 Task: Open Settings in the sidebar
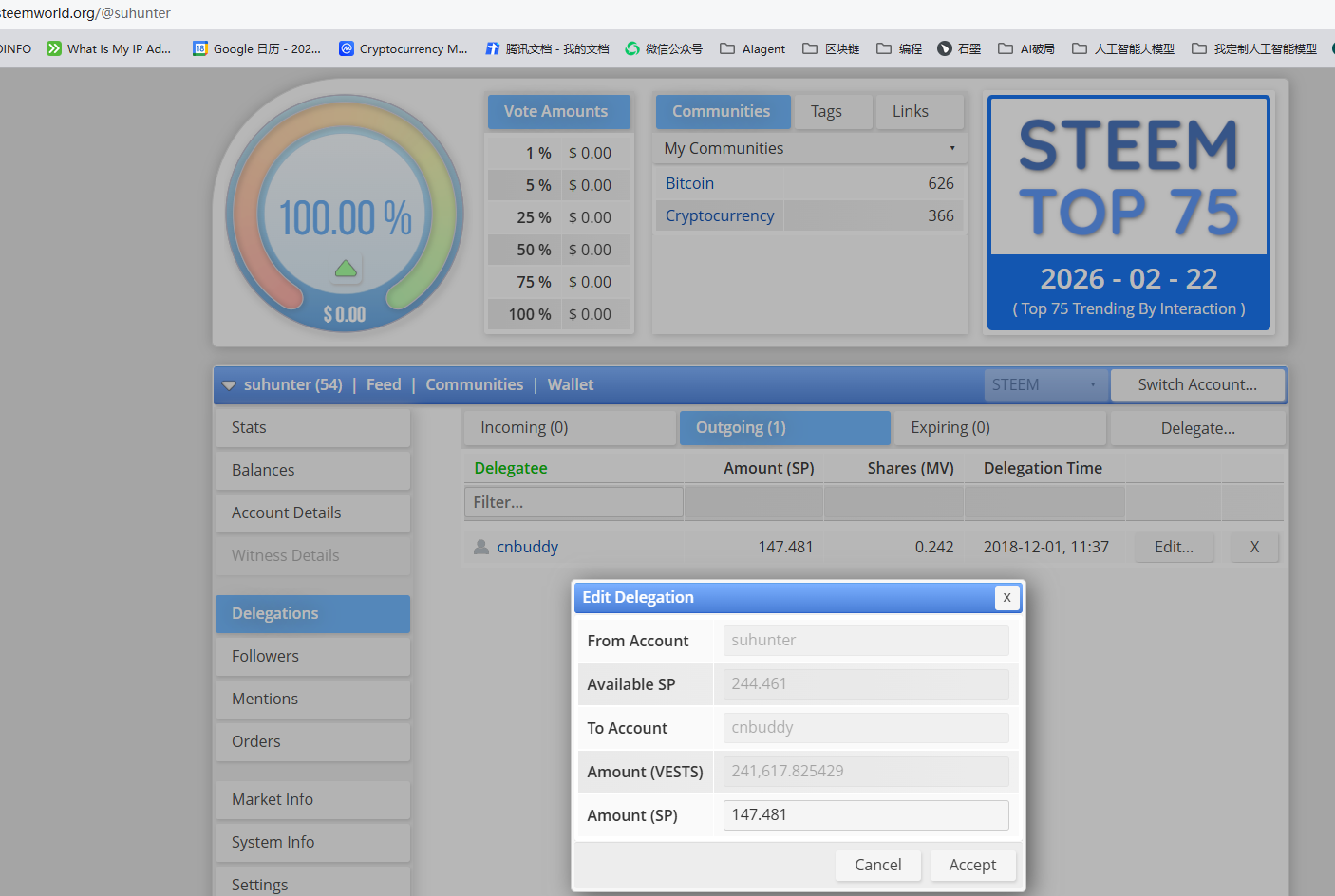click(x=312, y=883)
